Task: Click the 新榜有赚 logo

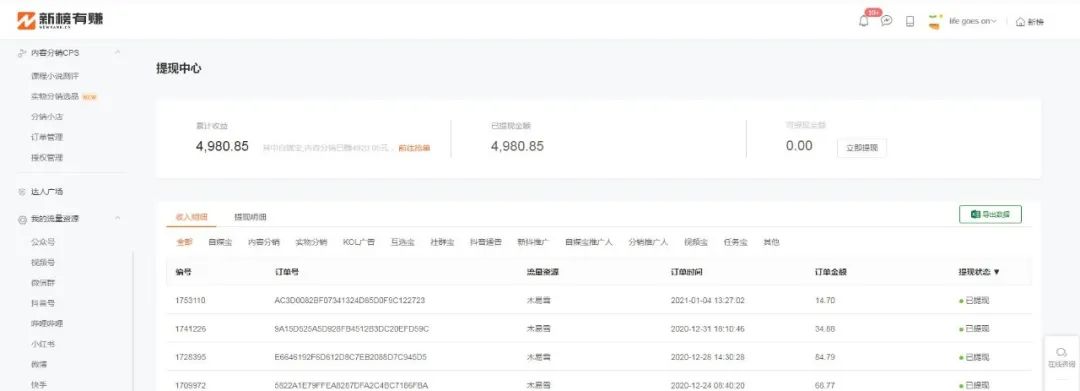Action: tap(60, 20)
